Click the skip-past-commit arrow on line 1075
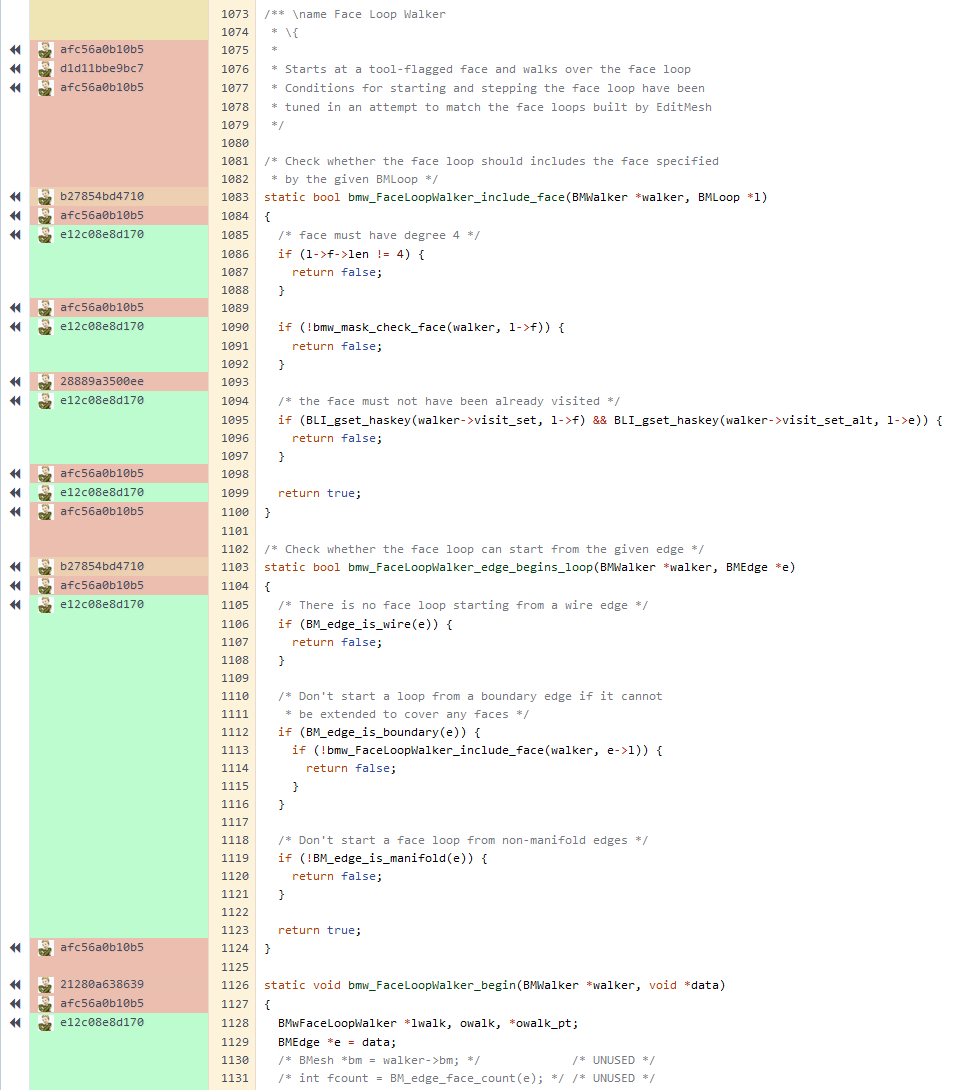 pyautogui.click(x=15, y=49)
